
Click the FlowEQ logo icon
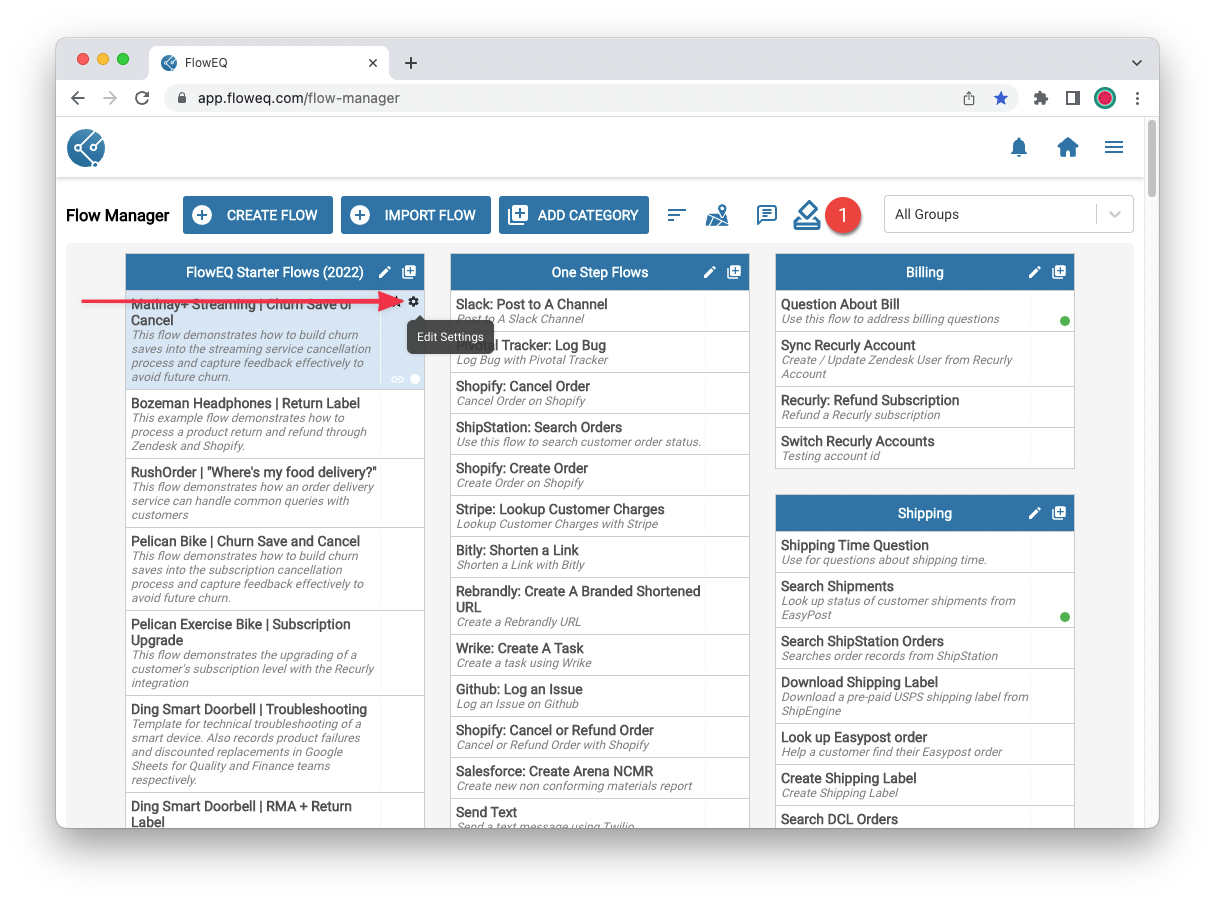(86, 148)
